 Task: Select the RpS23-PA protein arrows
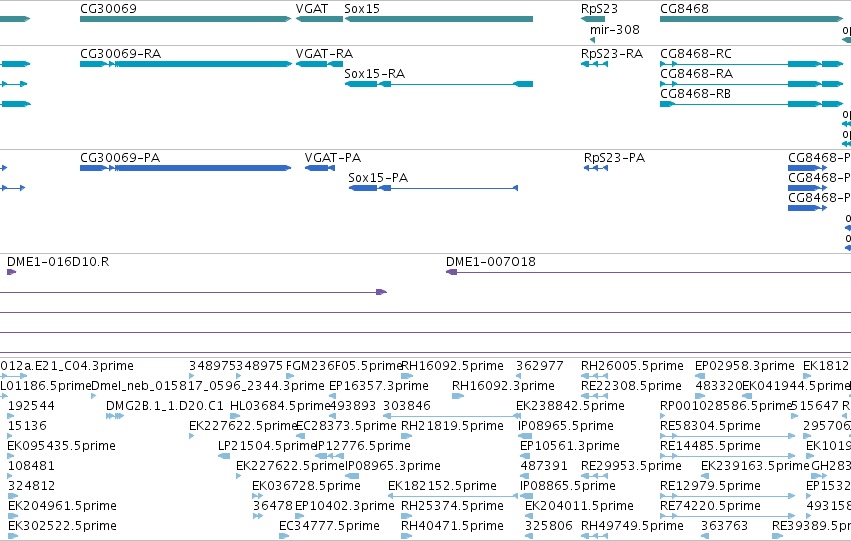coord(596,168)
